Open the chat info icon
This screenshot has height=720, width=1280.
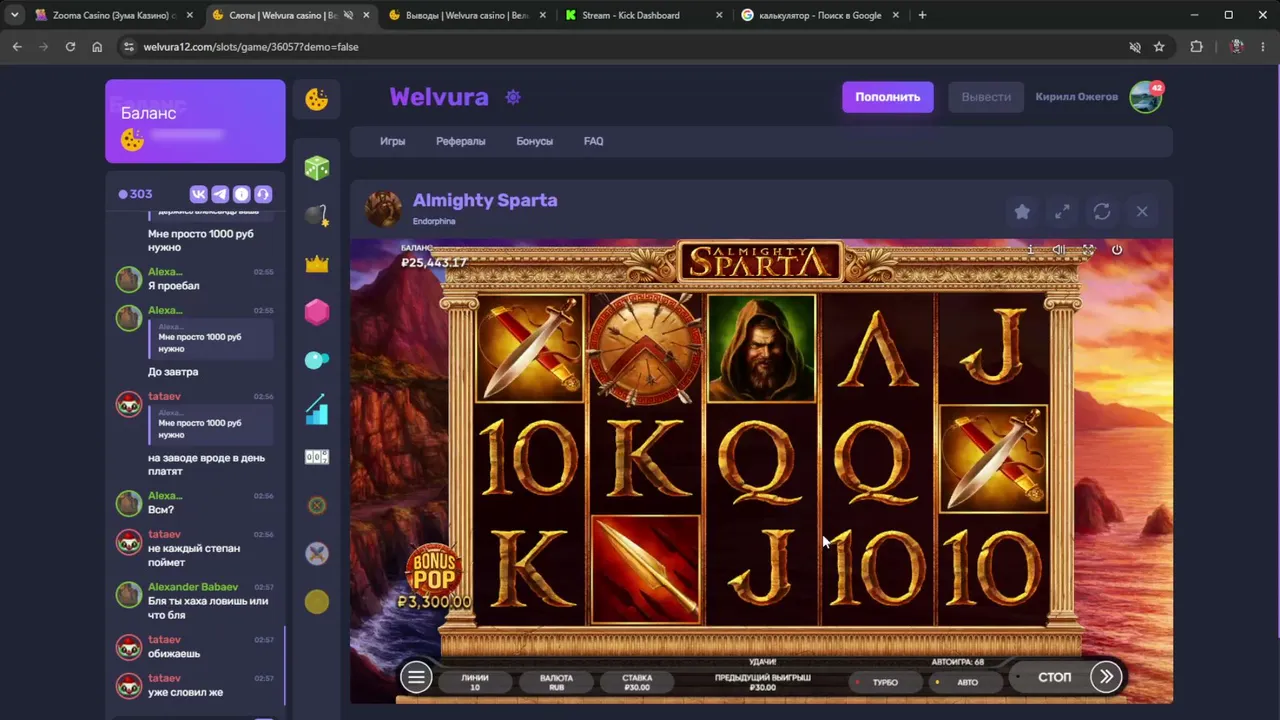pos(241,194)
